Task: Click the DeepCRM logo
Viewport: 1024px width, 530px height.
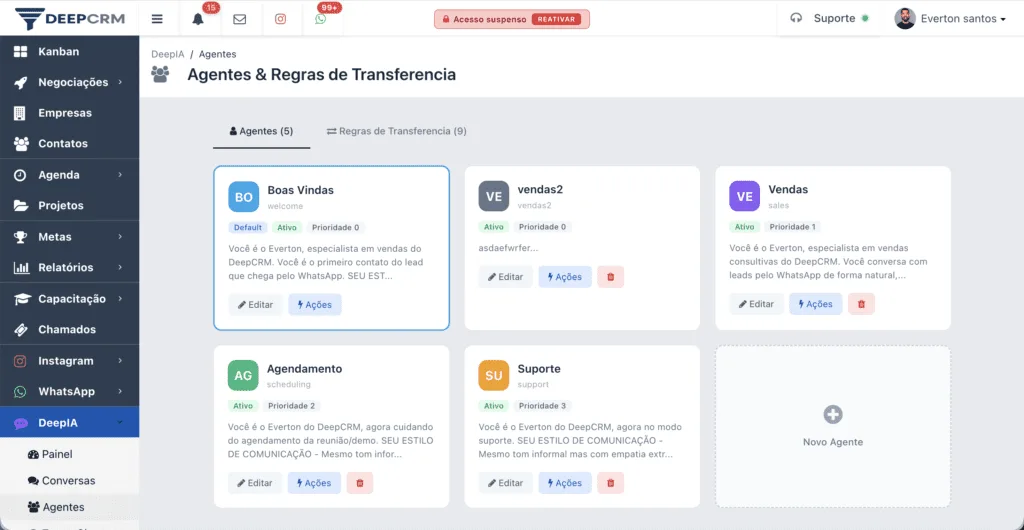Action: point(69,18)
